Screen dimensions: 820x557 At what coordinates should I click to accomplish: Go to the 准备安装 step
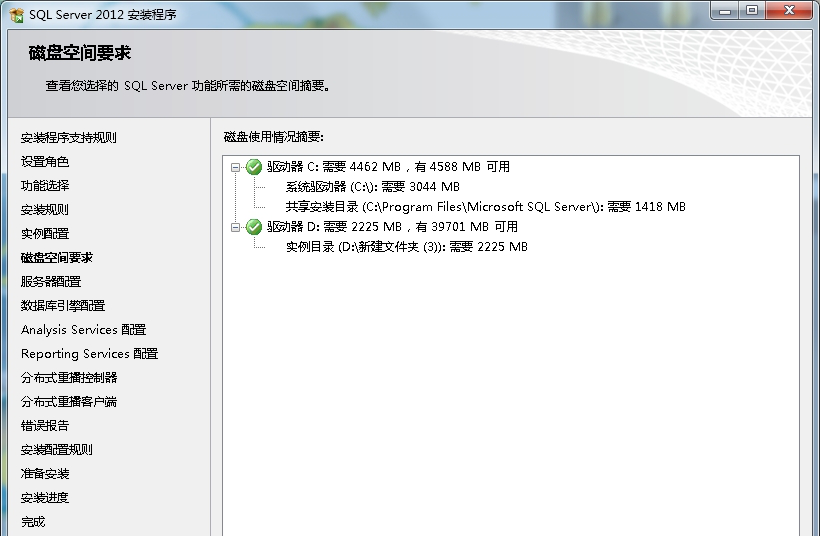45,474
